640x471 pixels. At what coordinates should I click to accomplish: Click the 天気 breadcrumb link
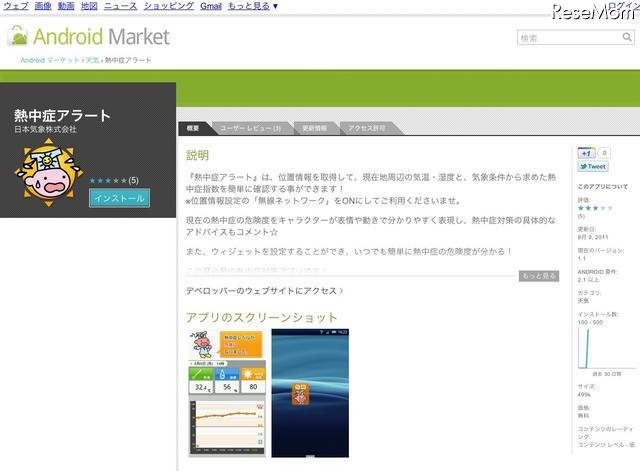point(93,60)
